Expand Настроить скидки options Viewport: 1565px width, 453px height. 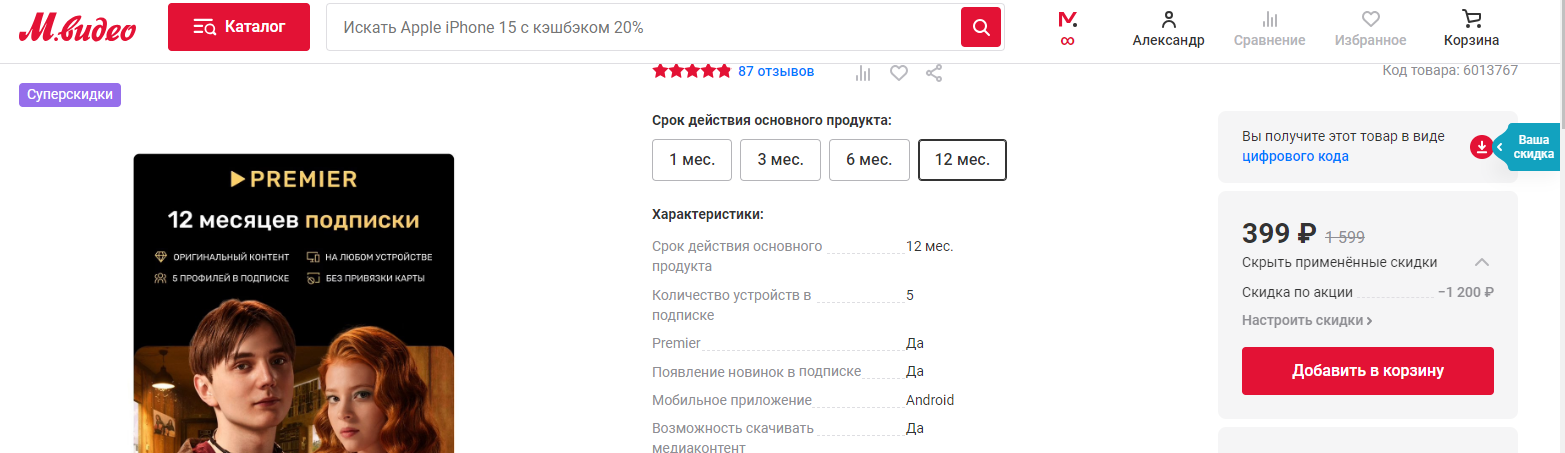[x=1307, y=321]
